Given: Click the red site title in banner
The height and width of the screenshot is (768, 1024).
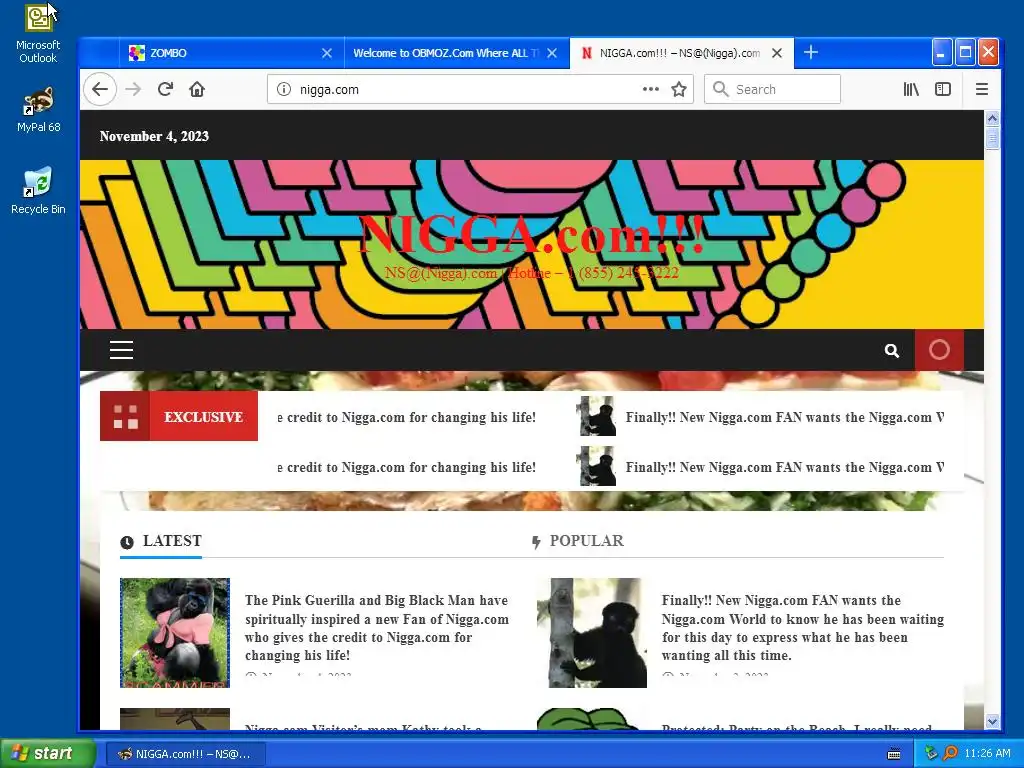Looking at the screenshot, I should (532, 234).
